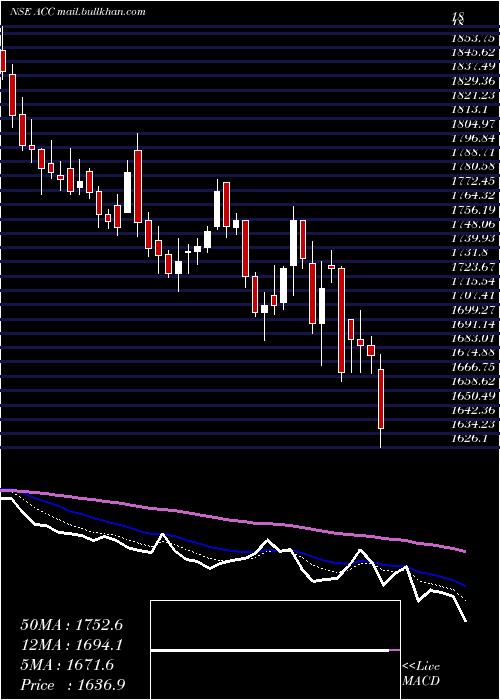Click the 1813.1 price level label
This screenshot has height=700, width=500.
470,109
